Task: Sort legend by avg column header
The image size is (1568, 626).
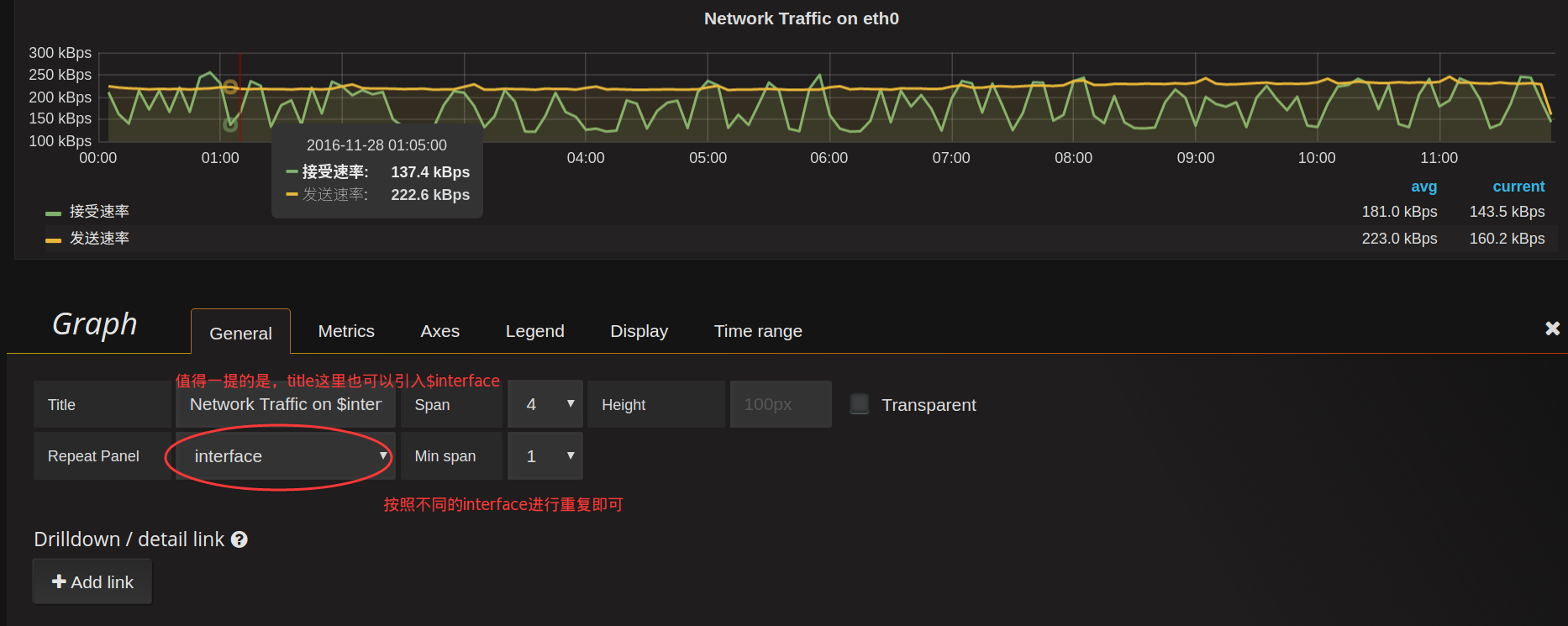Action: pyautogui.click(x=1423, y=187)
